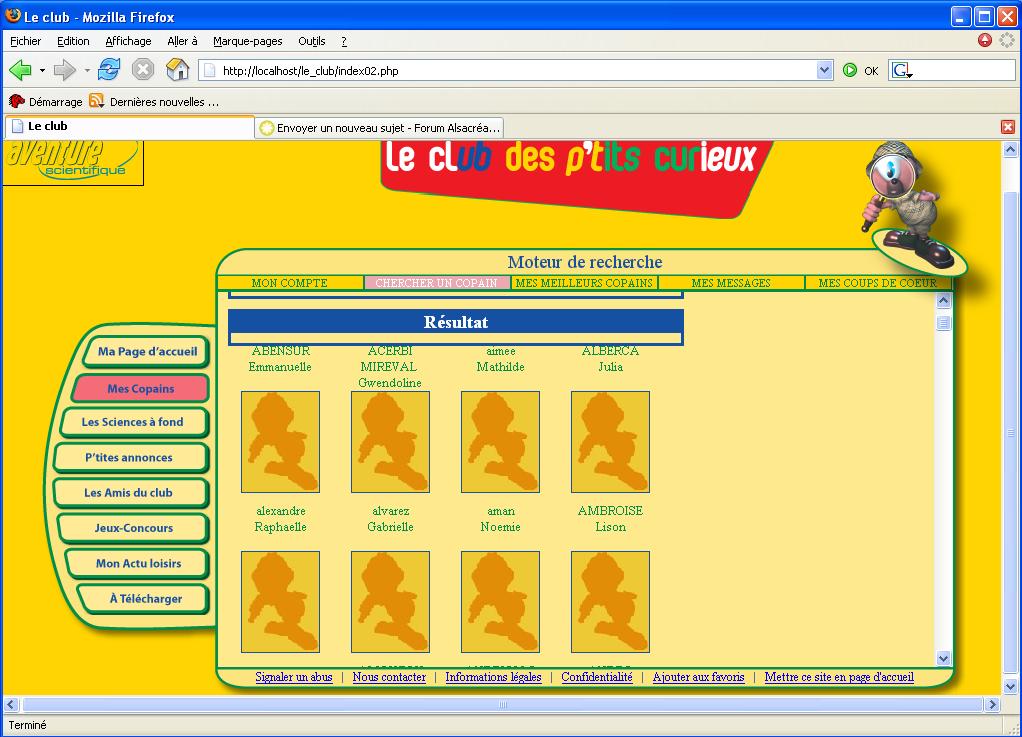1022x737 pixels.
Task: Click the Forward navigation arrow
Action: tap(64, 70)
